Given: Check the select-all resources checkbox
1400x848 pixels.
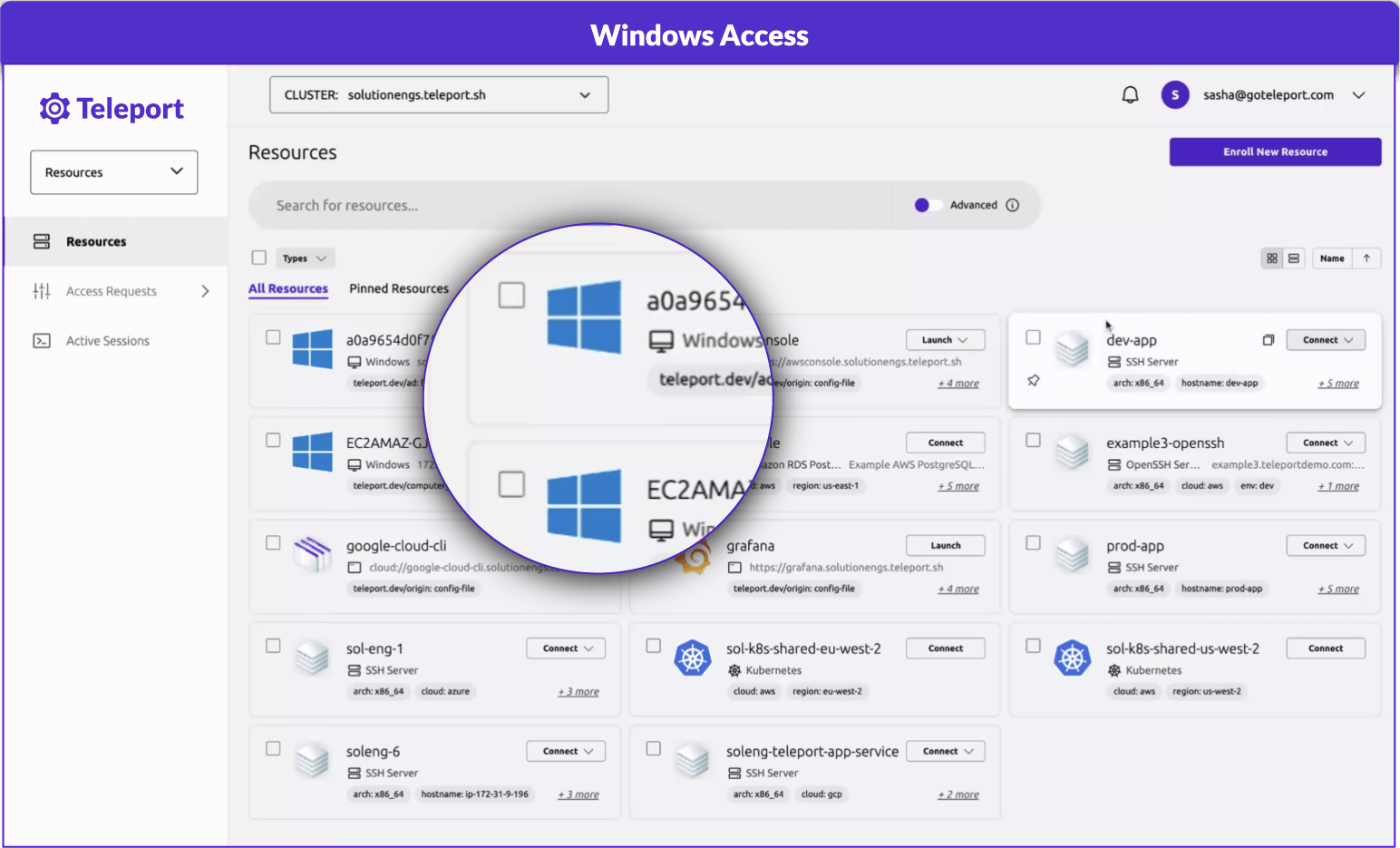Looking at the screenshot, I should (x=259, y=258).
